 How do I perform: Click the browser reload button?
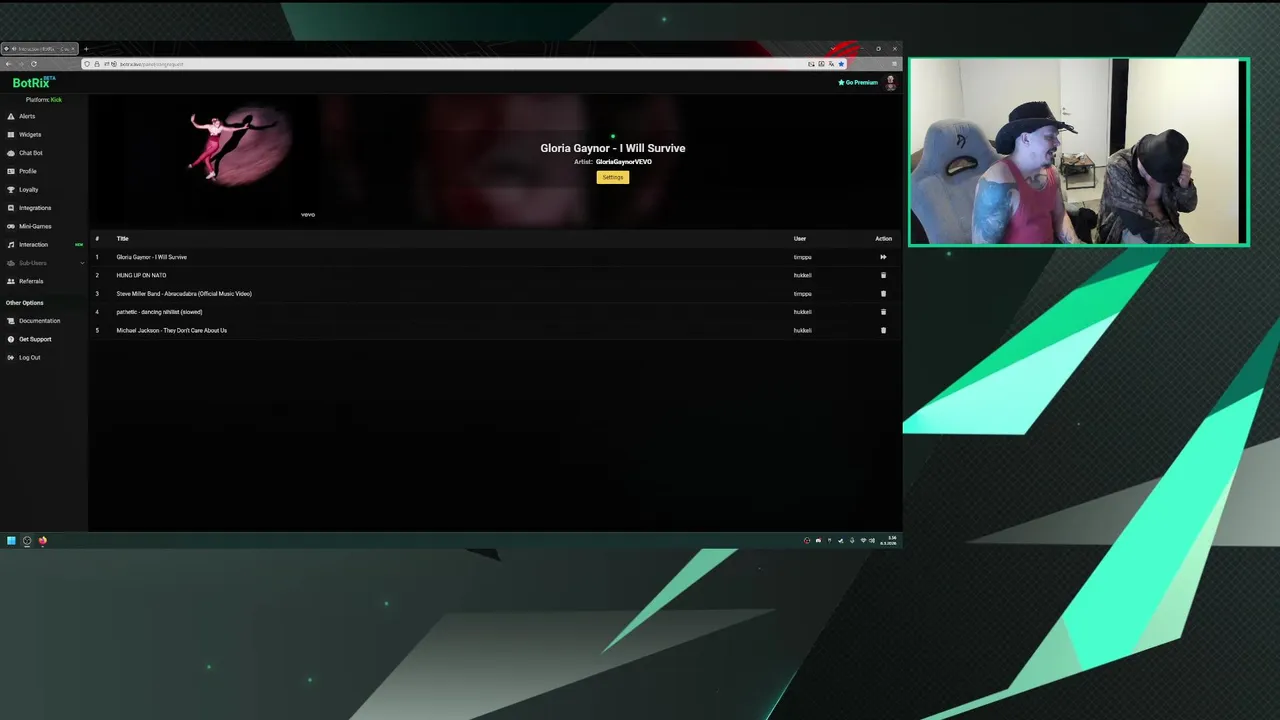coord(34,64)
